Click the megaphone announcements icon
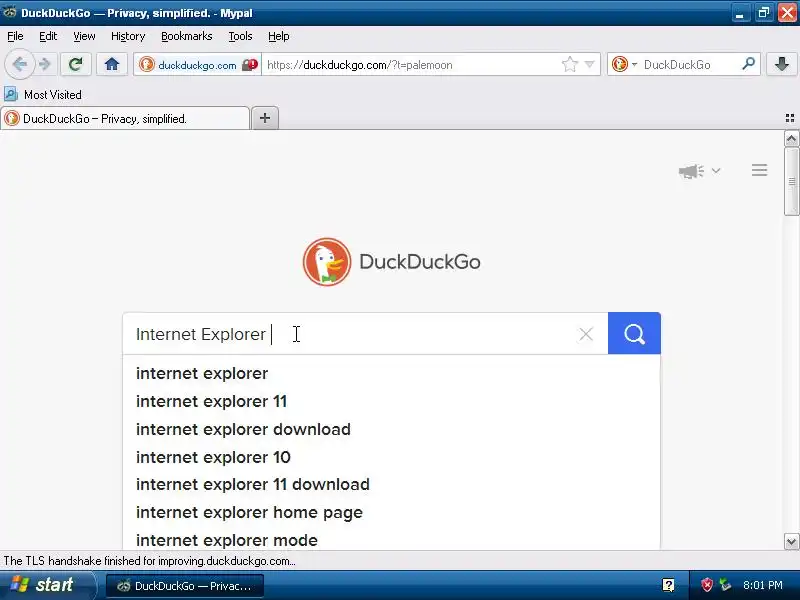Viewport: 800px width, 600px height. click(691, 171)
